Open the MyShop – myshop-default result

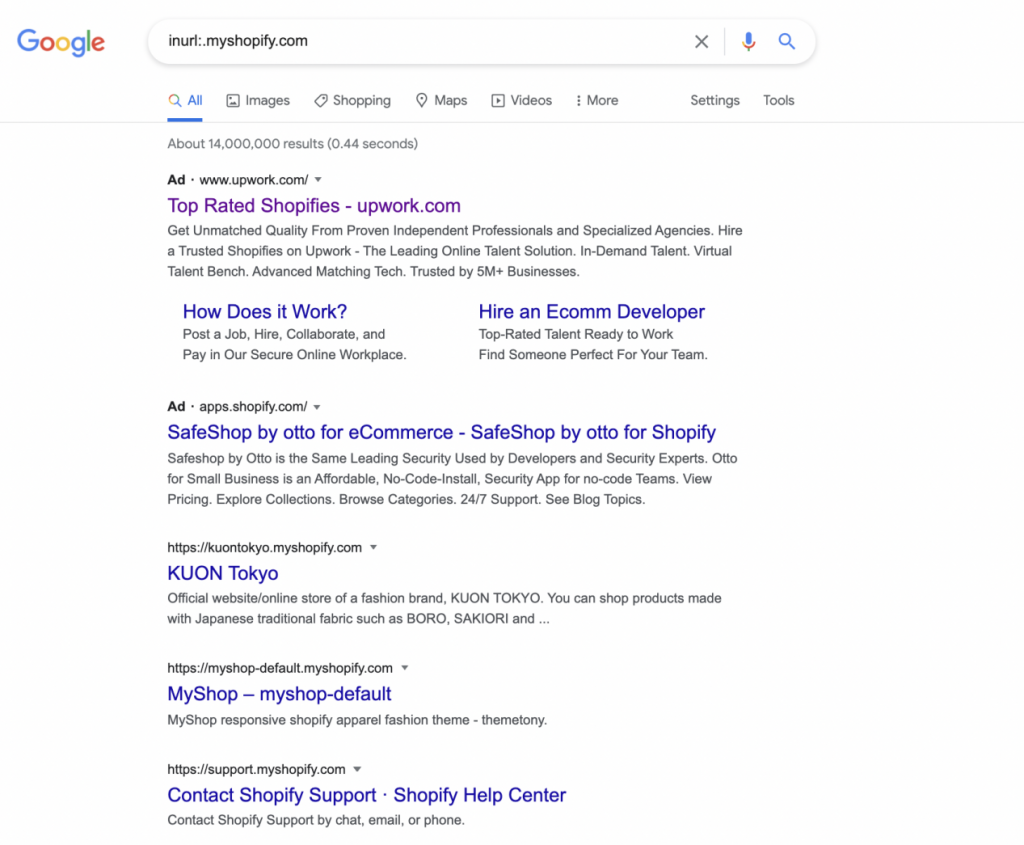(280, 694)
